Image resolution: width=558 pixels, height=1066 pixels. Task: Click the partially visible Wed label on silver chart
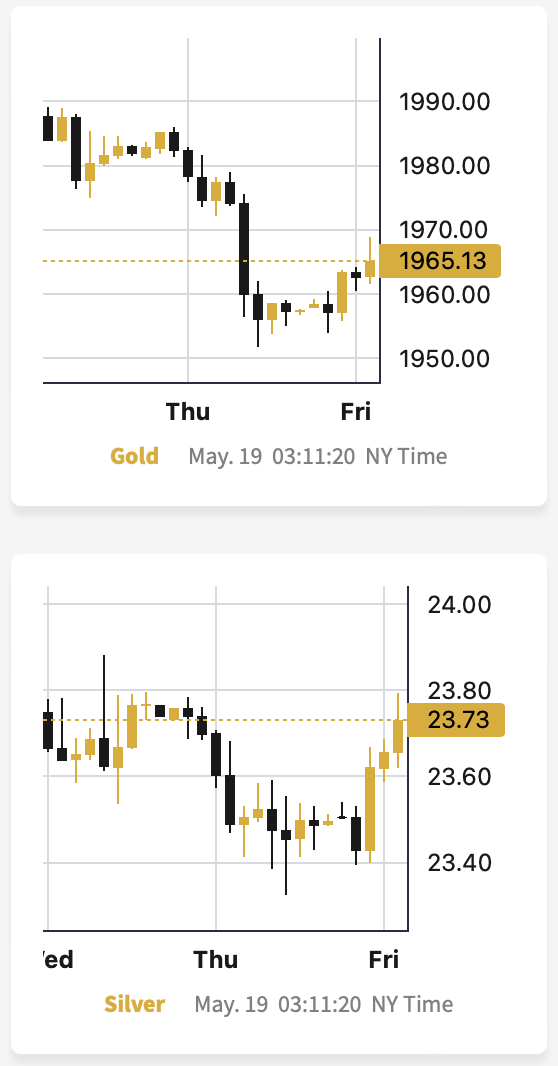tap(58, 959)
